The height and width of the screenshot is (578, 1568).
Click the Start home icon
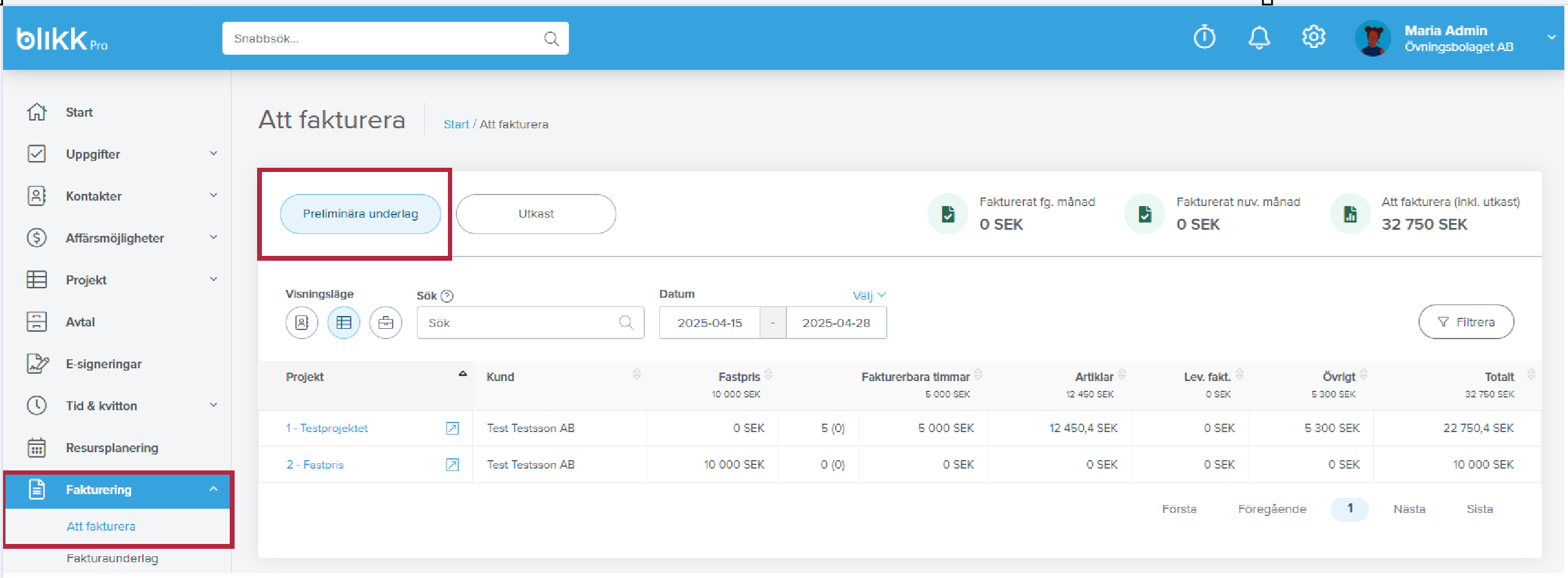[36, 112]
